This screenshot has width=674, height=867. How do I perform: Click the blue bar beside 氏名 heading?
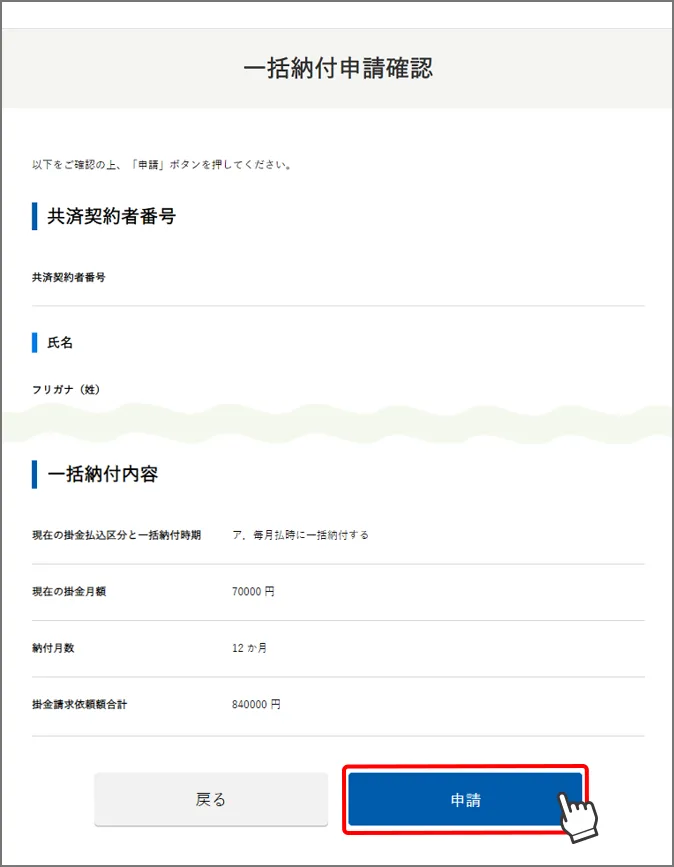click(x=34, y=343)
